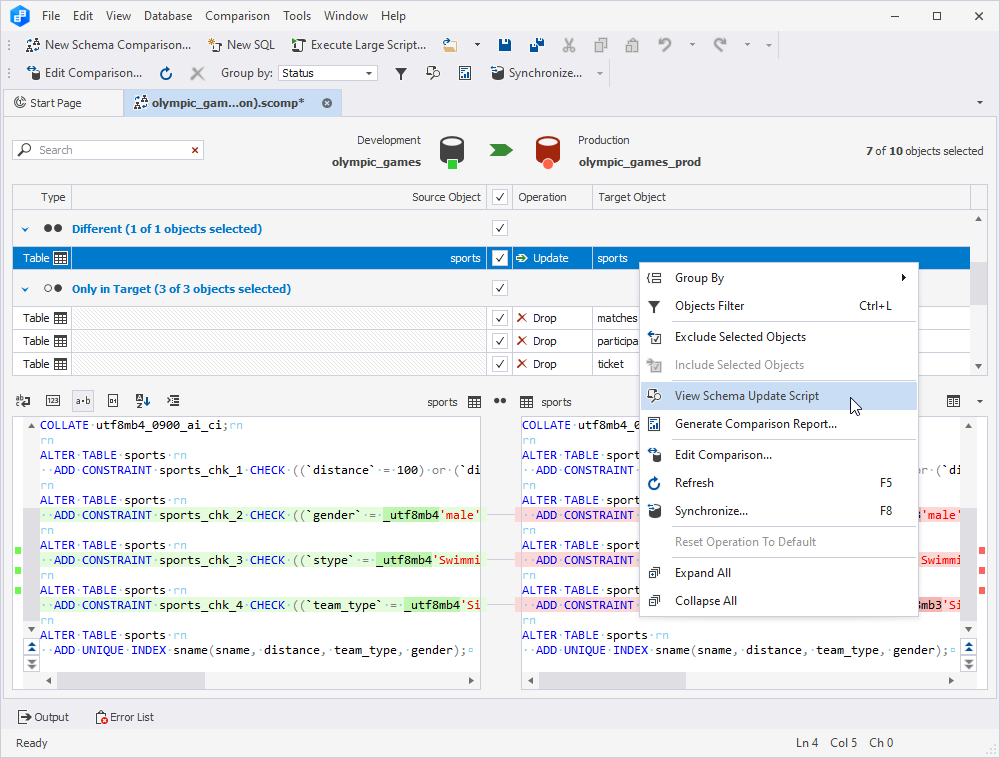Click the Edit Comparison toolbar button
This screenshot has height=758, width=1000.
[84, 73]
